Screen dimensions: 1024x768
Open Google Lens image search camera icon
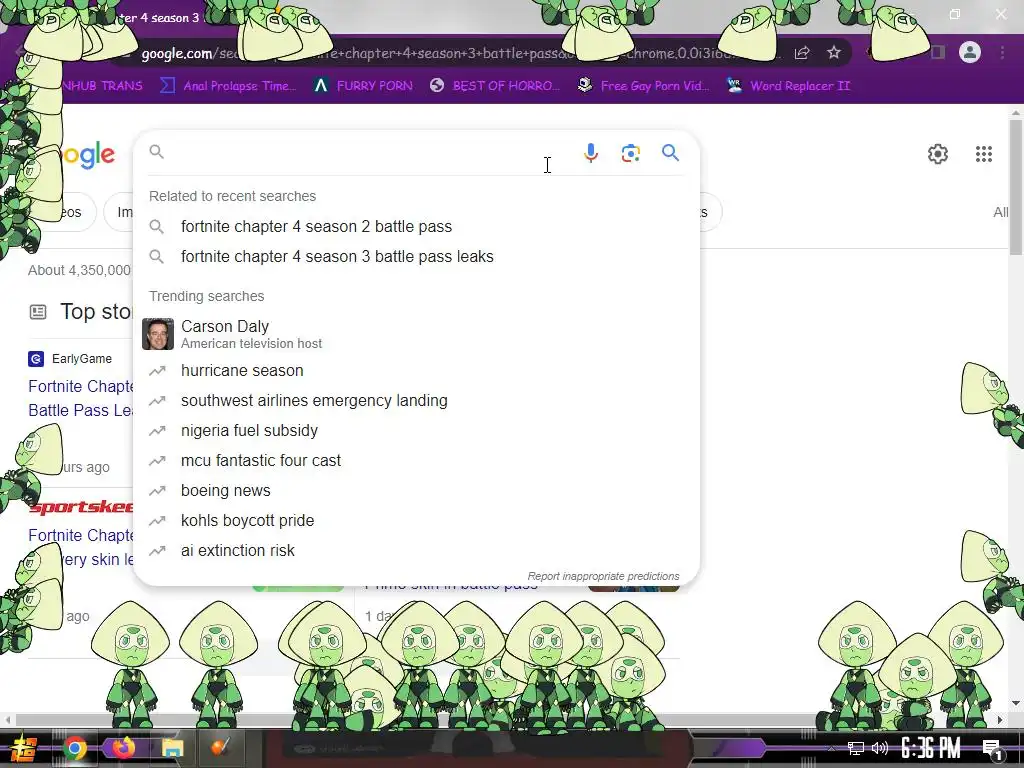pyautogui.click(x=630, y=153)
